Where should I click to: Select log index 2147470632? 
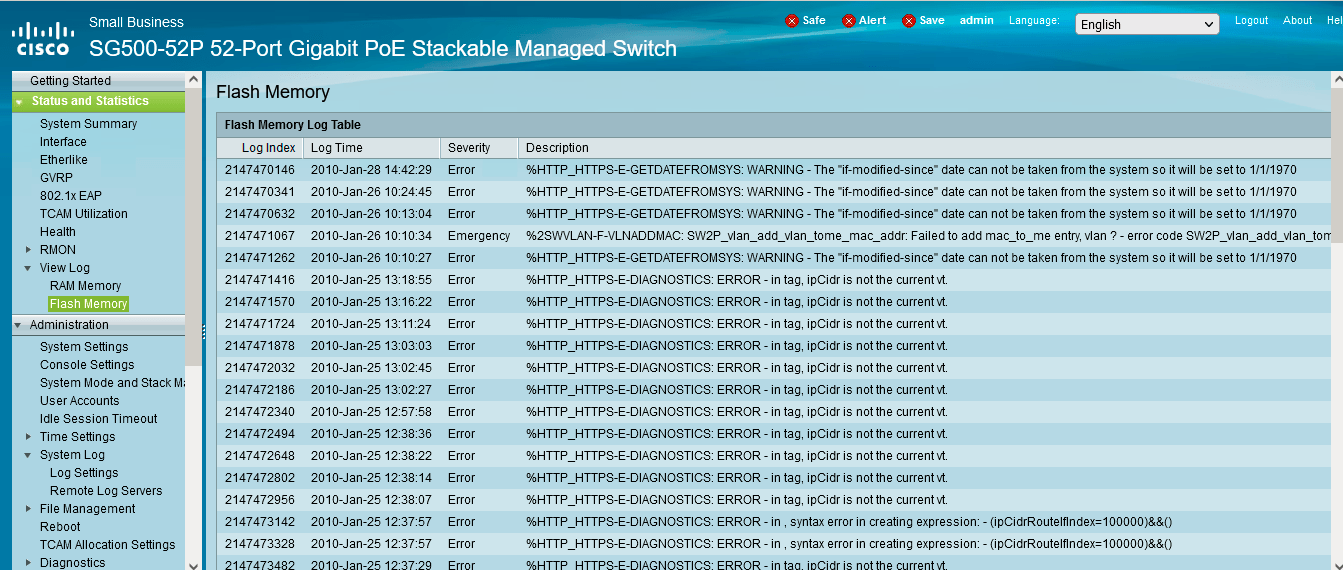click(x=260, y=214)
